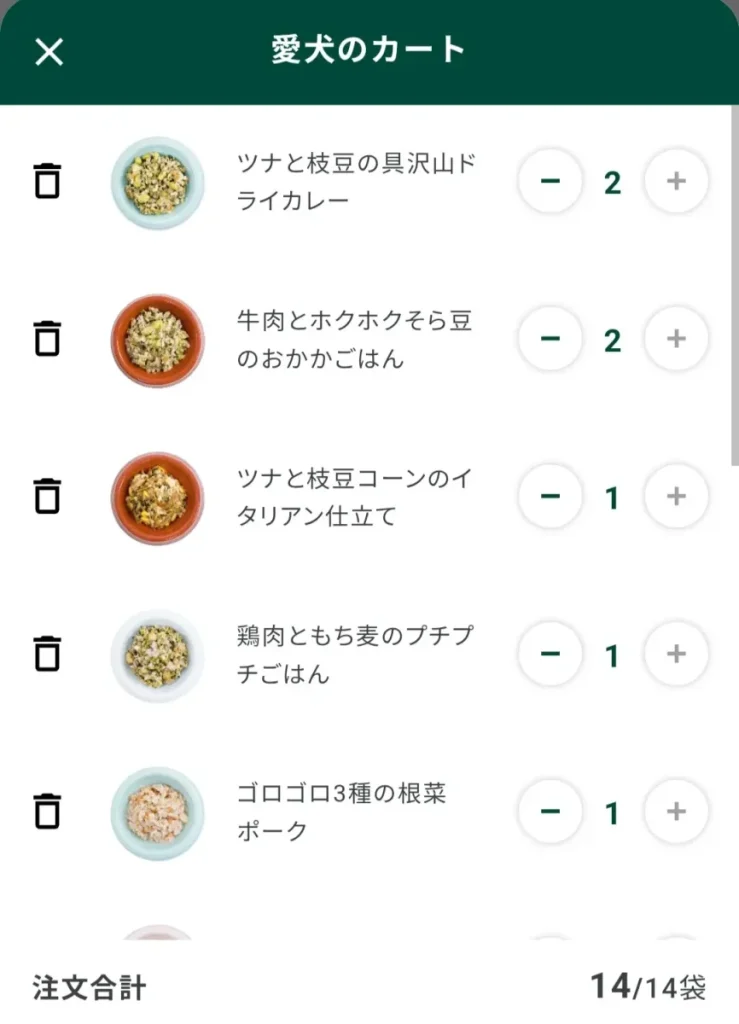Tap the ゴロゴロ3種の根菜ポーク food image
Screen dimensions: 739x1024
coord(157,813)
